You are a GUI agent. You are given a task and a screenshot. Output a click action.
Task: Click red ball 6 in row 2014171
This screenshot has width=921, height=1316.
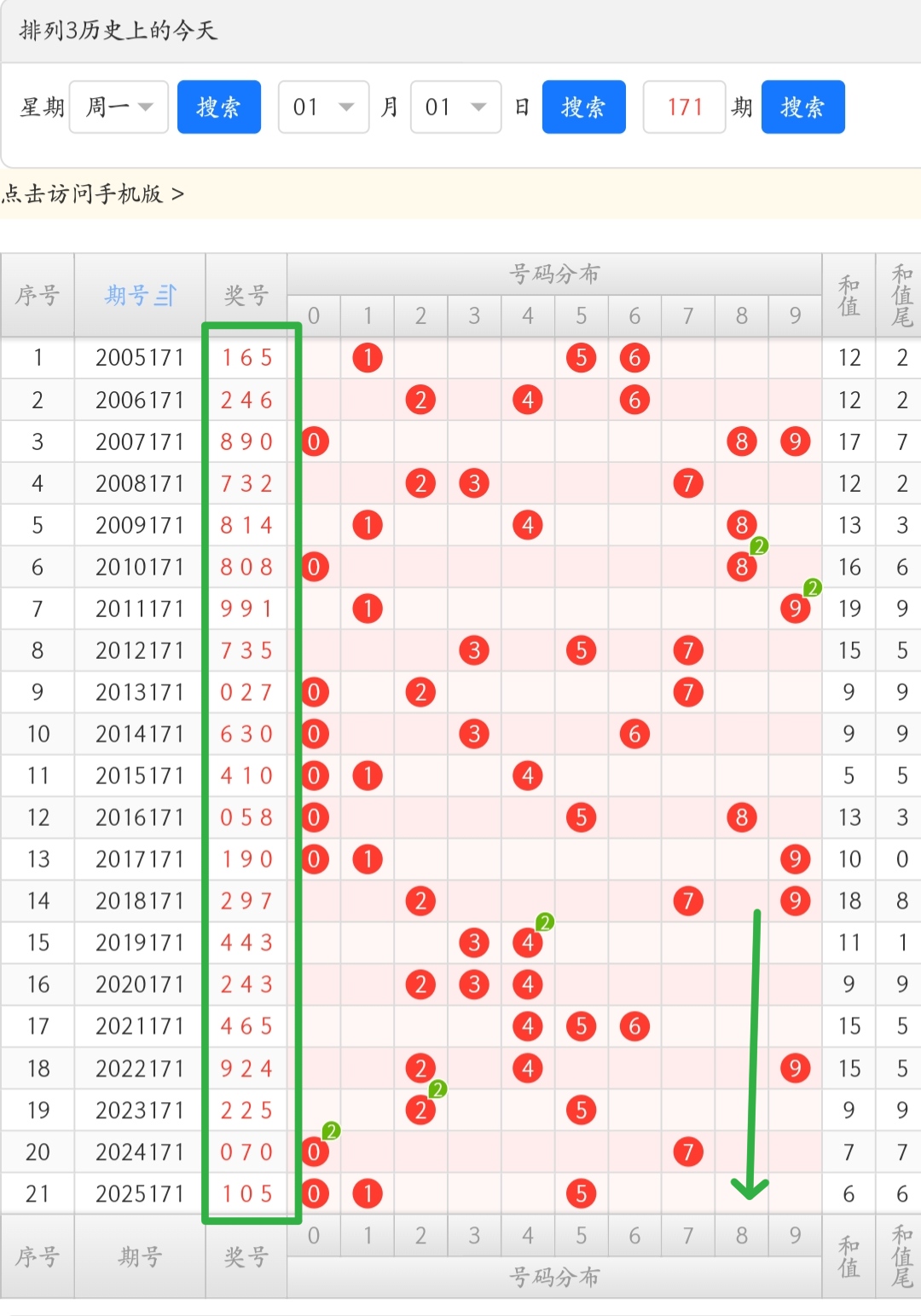point(634,734)
